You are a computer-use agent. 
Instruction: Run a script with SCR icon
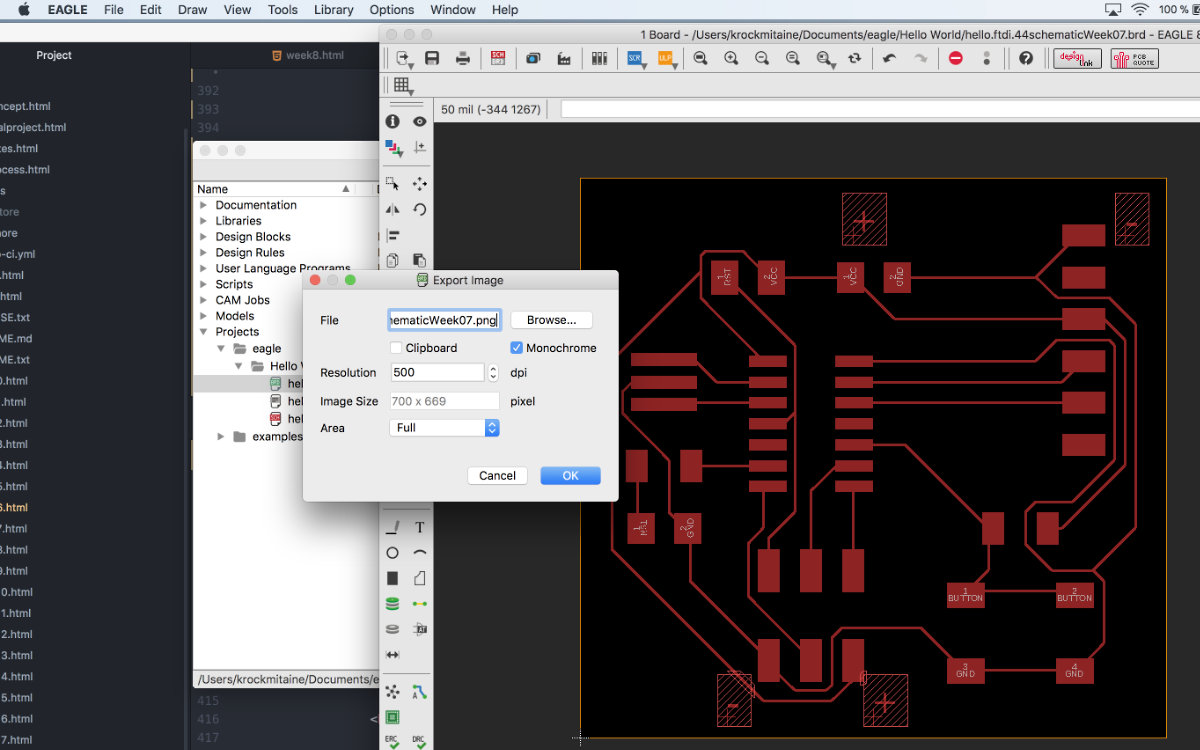635,58
